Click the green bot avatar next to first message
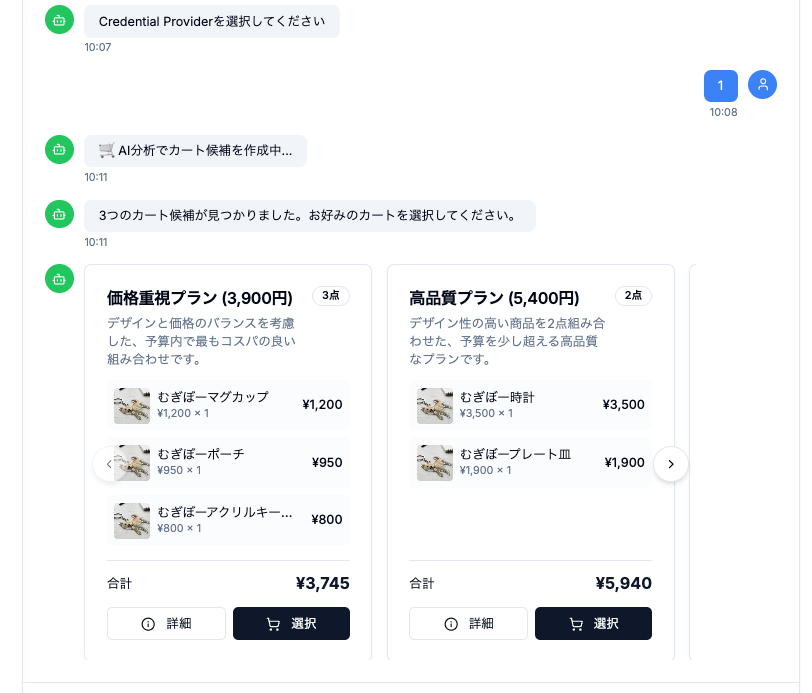Viewport: 812px width, 693px height. click(x=59, y=20)
